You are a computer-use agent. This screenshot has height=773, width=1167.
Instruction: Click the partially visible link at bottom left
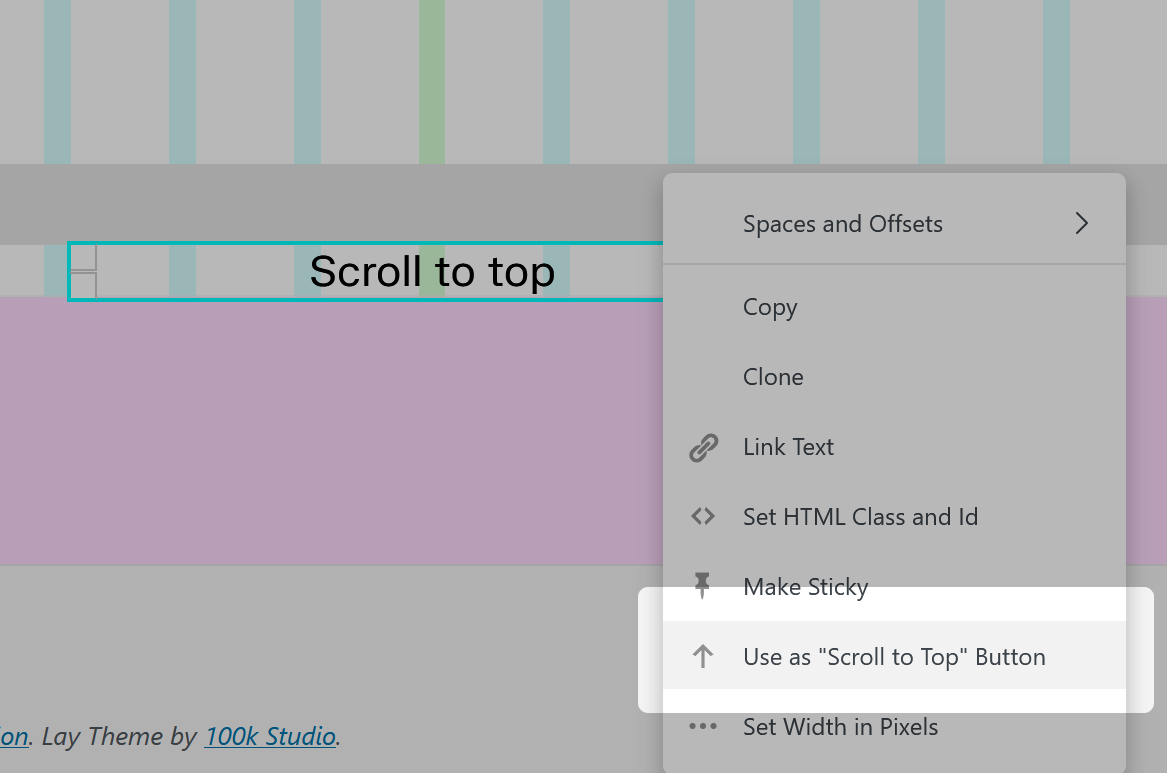pyautogui.click(x=13, y=738)
